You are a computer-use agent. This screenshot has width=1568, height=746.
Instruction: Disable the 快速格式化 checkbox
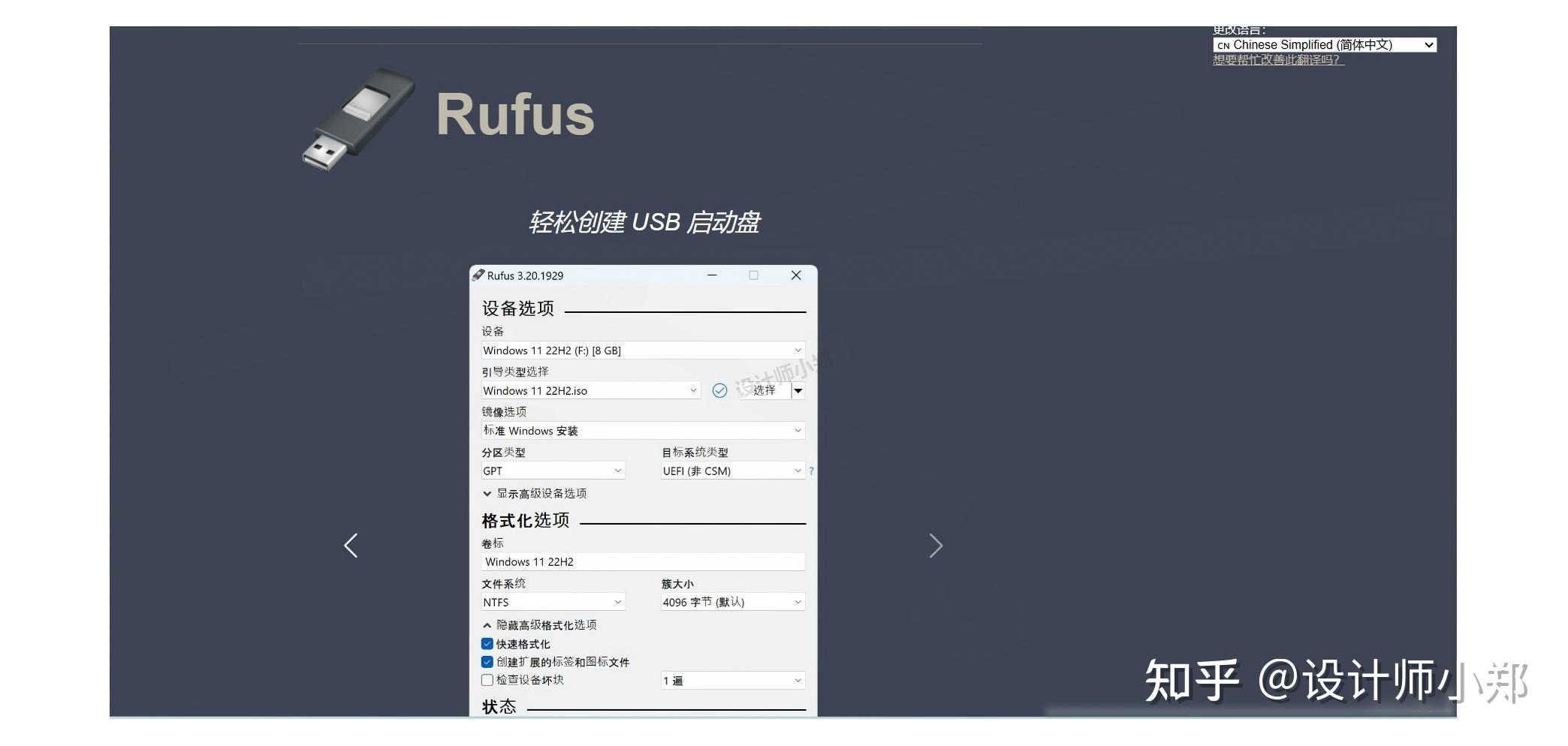coord(487,643)
